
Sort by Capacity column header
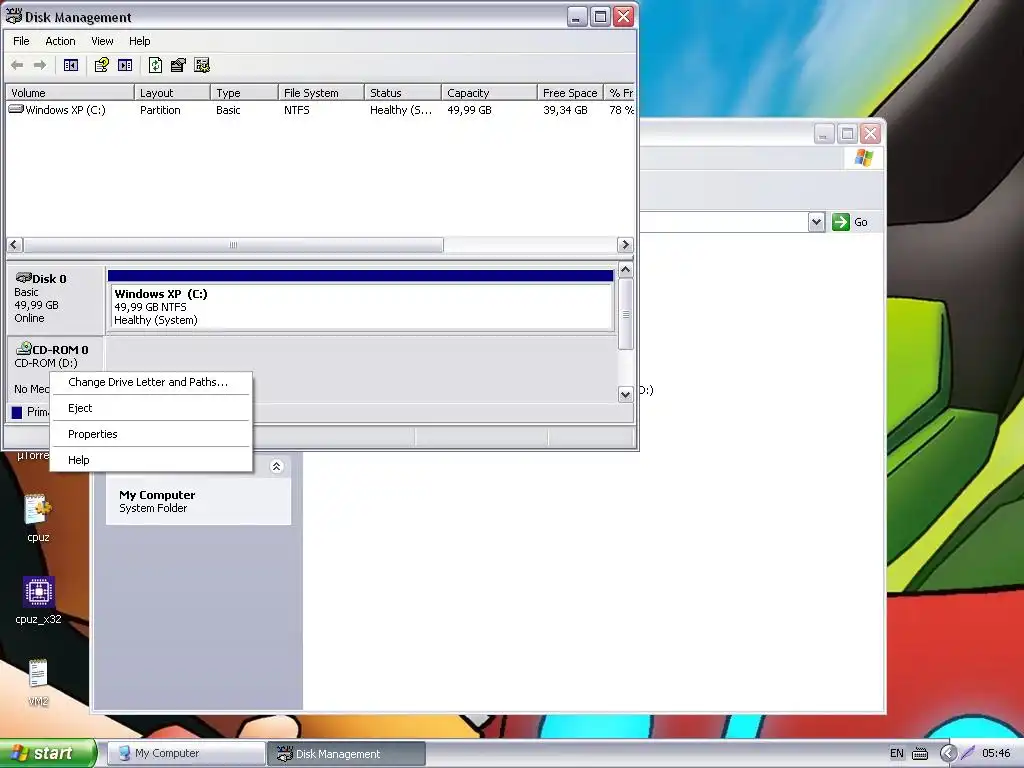point(490,93)
